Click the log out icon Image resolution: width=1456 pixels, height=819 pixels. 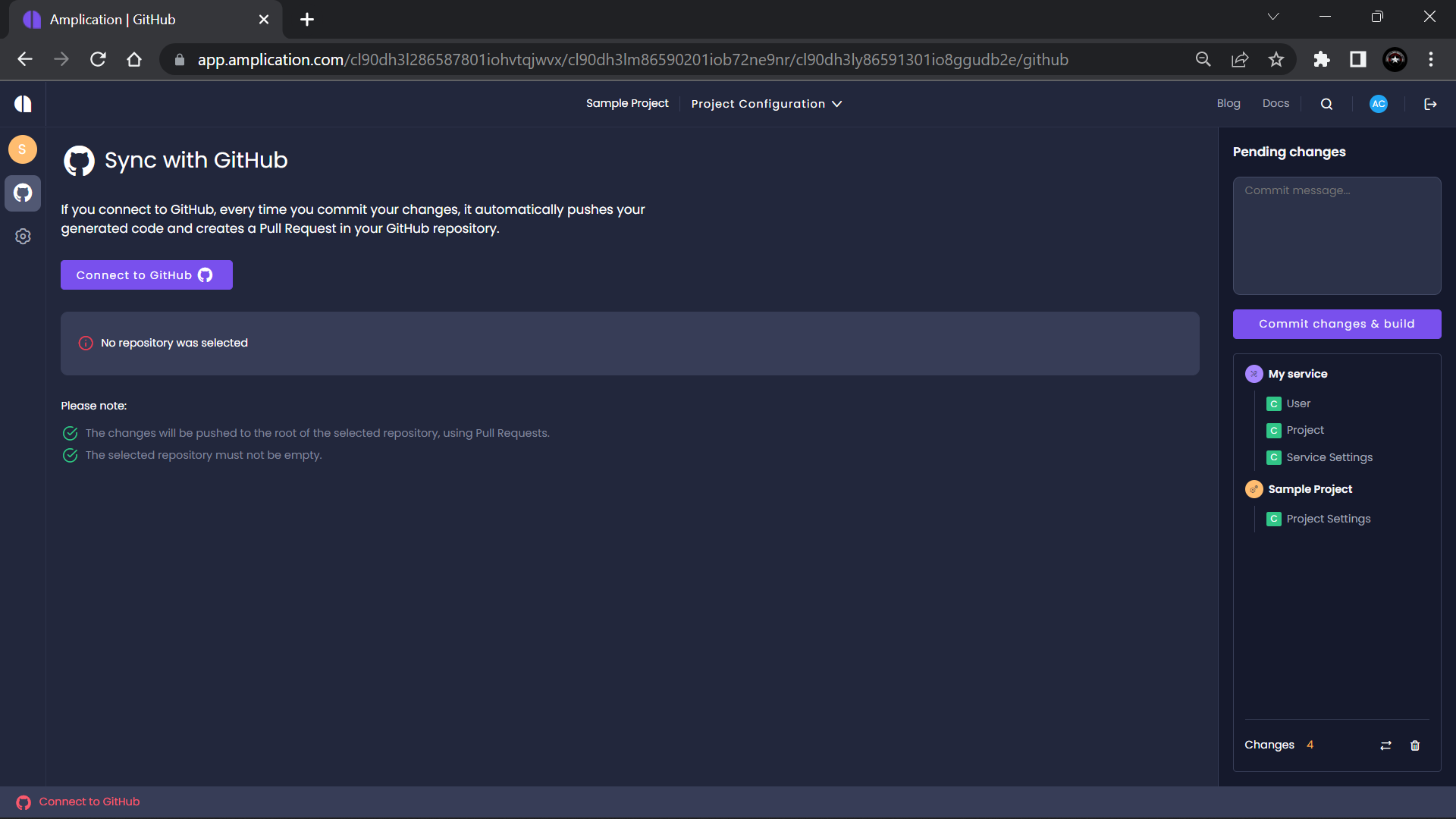point(1430,104)
